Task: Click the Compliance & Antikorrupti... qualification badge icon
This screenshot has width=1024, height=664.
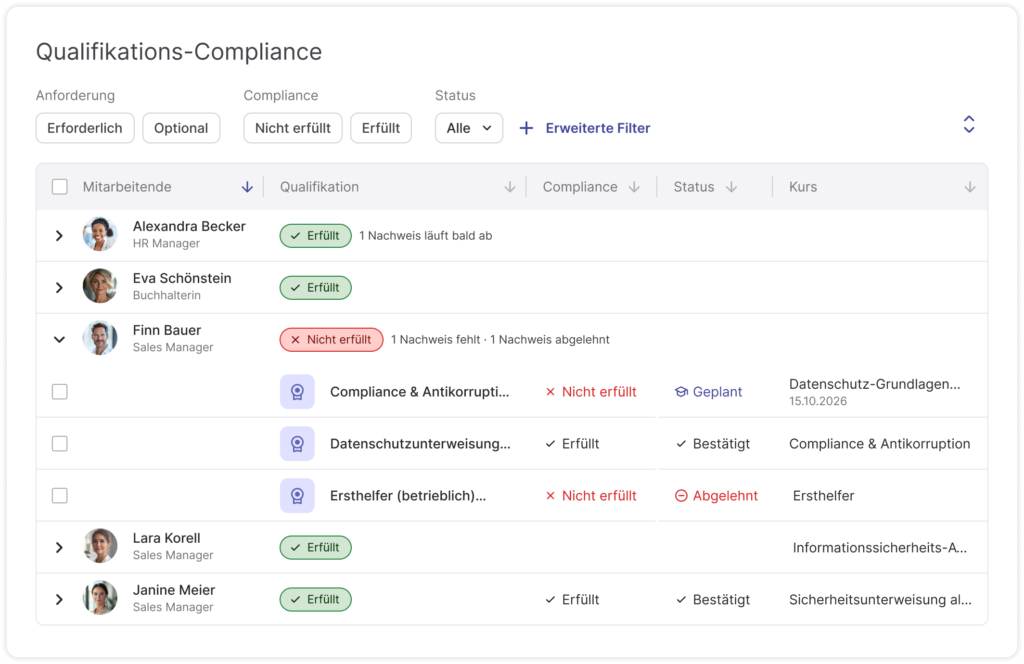Action: pyautogui.click(x=297, y=392)
